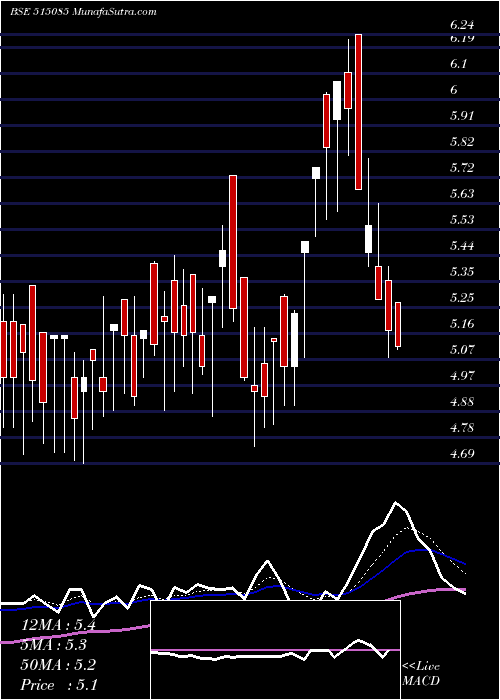Select the 5.82 price level label
The image size is (500, 700).
pos(462,142)
